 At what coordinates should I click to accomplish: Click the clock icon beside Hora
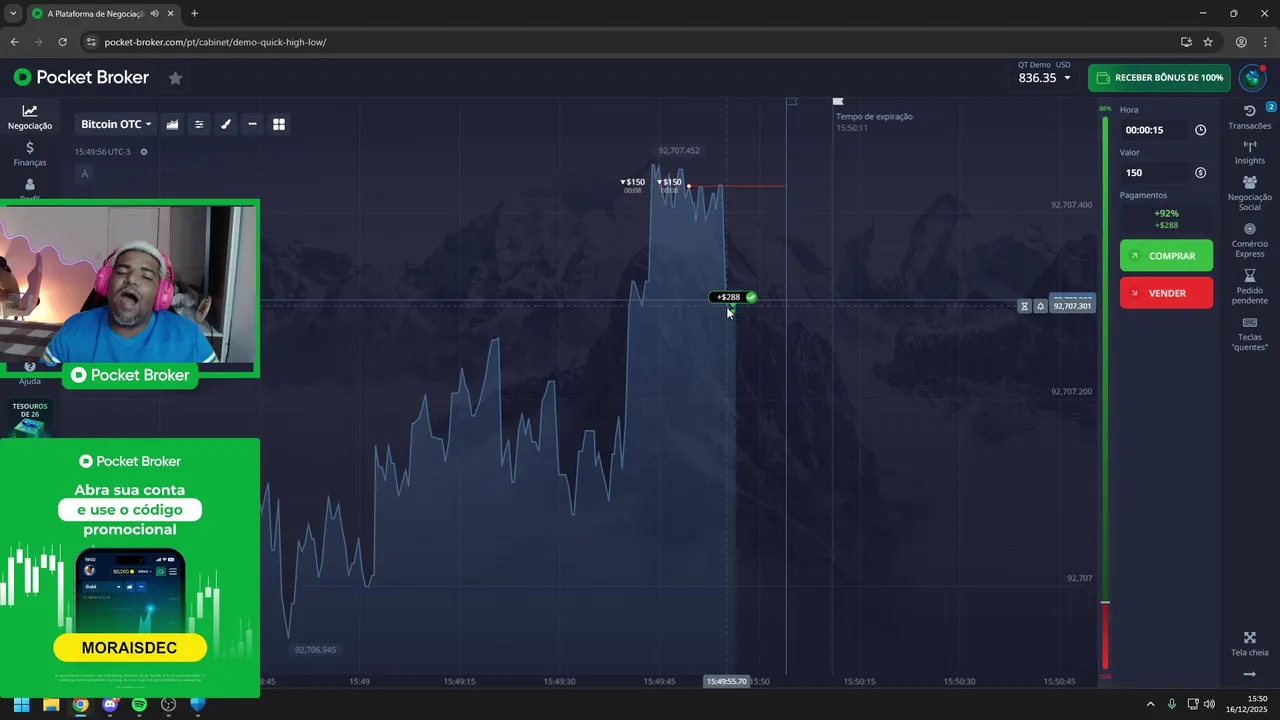click(x=1200, y=130)
